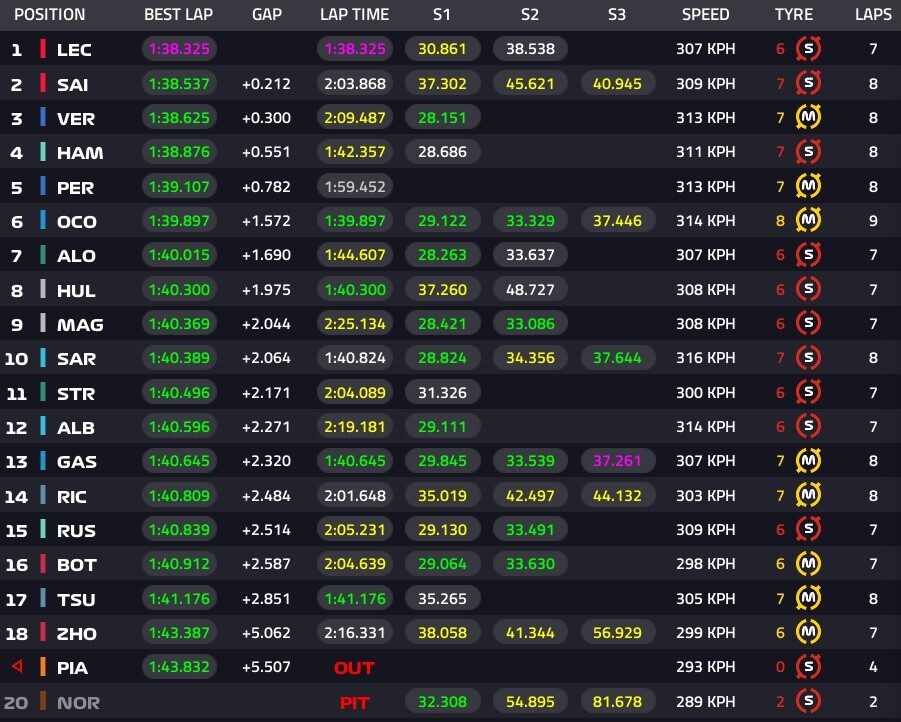Click the TYRE column header
This screenshot has width=901, height=722.
(794, 15)
